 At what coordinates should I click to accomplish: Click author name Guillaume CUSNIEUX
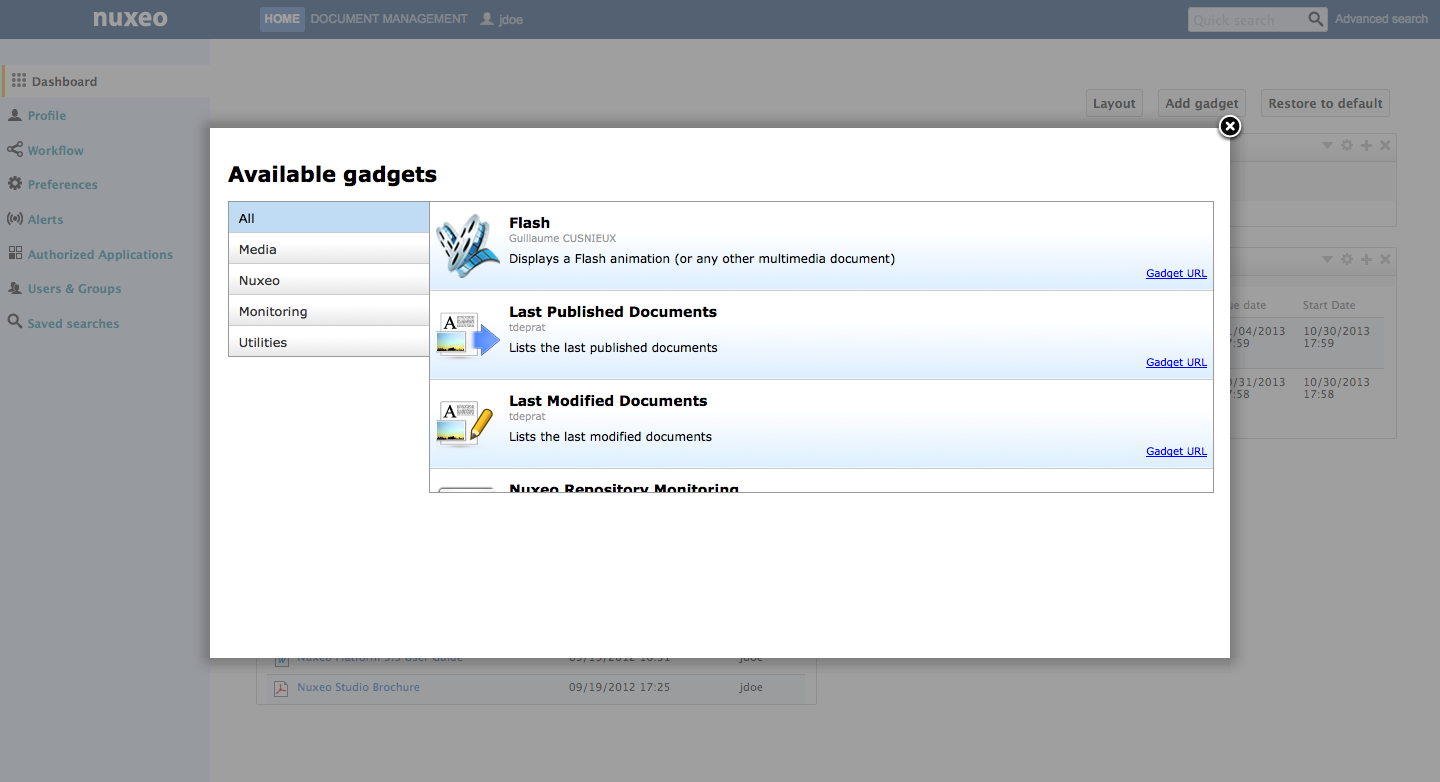tap(563, 238)
